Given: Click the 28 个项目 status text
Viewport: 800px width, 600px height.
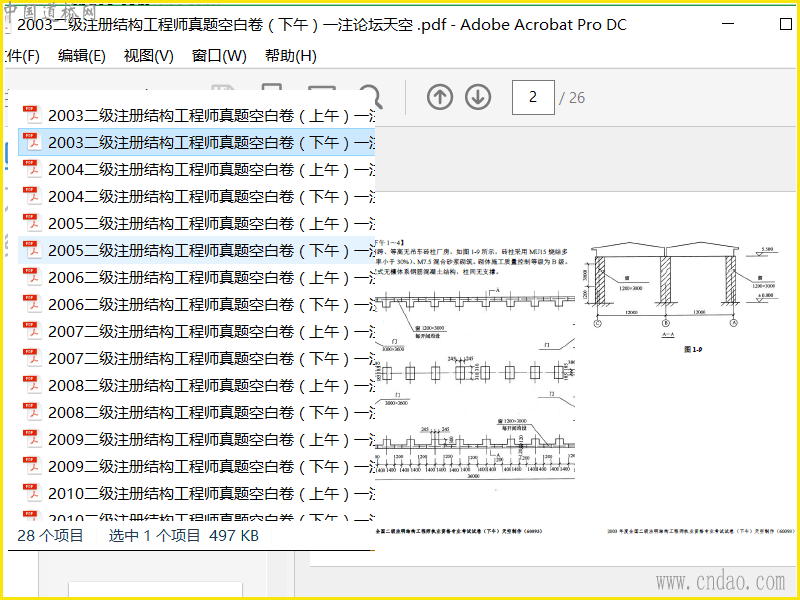Looking at the screenshot, I should [50, 536].
